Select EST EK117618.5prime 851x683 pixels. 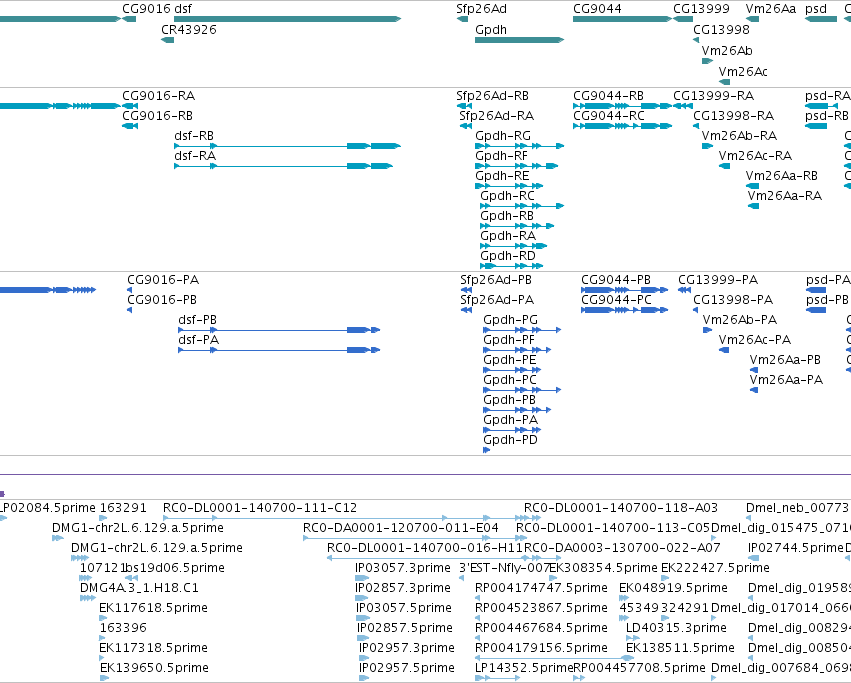(x=154, y=608)
